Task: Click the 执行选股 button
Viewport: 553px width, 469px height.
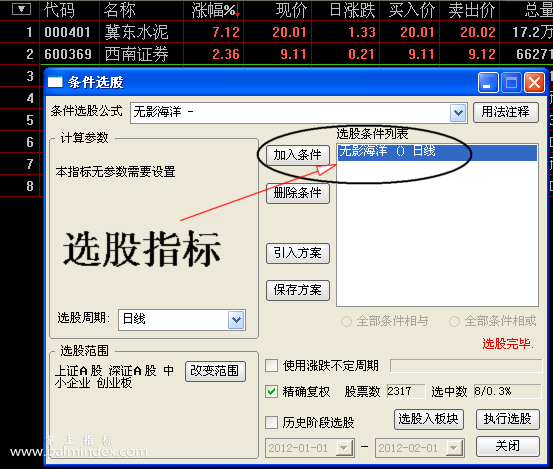Action: click(x=508, y=419)
